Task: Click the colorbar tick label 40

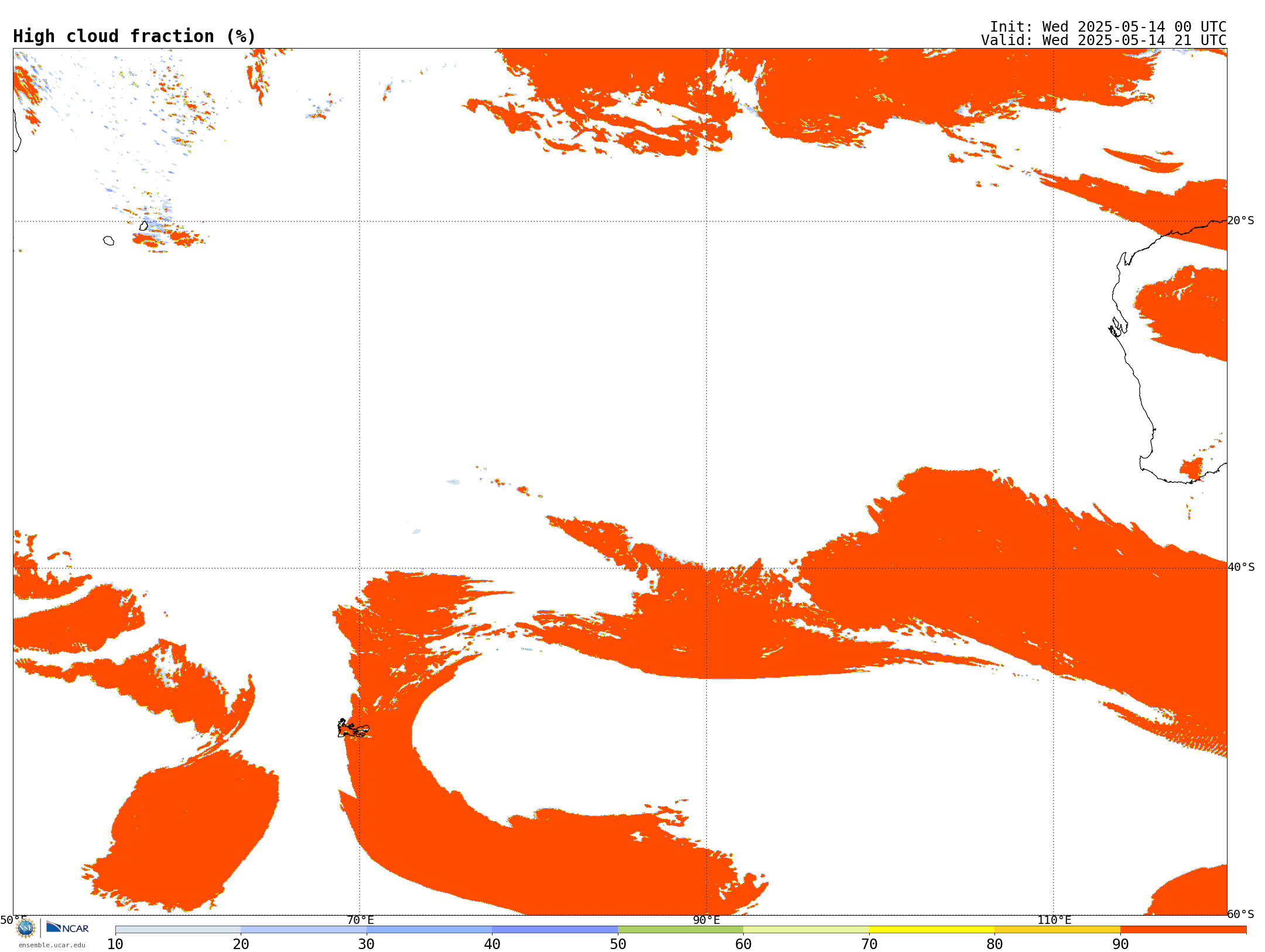Action: point(492,944)
